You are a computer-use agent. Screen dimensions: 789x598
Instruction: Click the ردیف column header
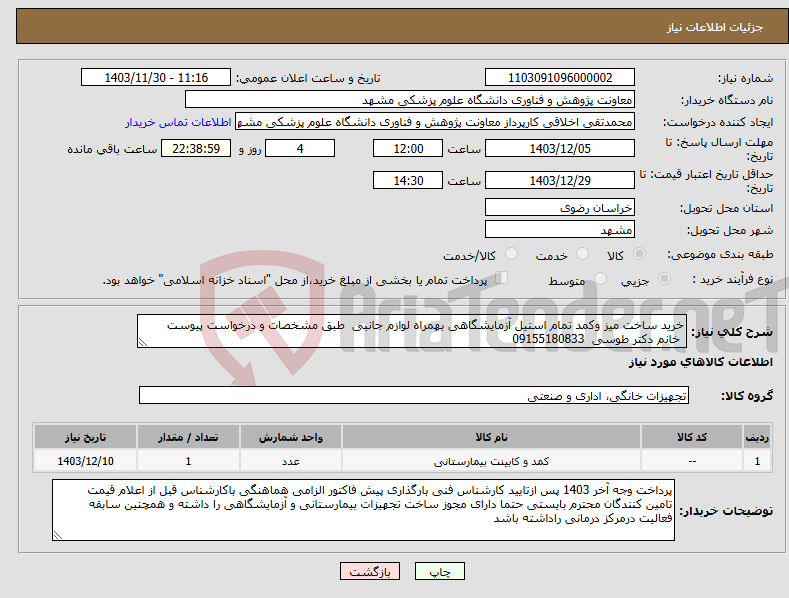click(757, 437)
